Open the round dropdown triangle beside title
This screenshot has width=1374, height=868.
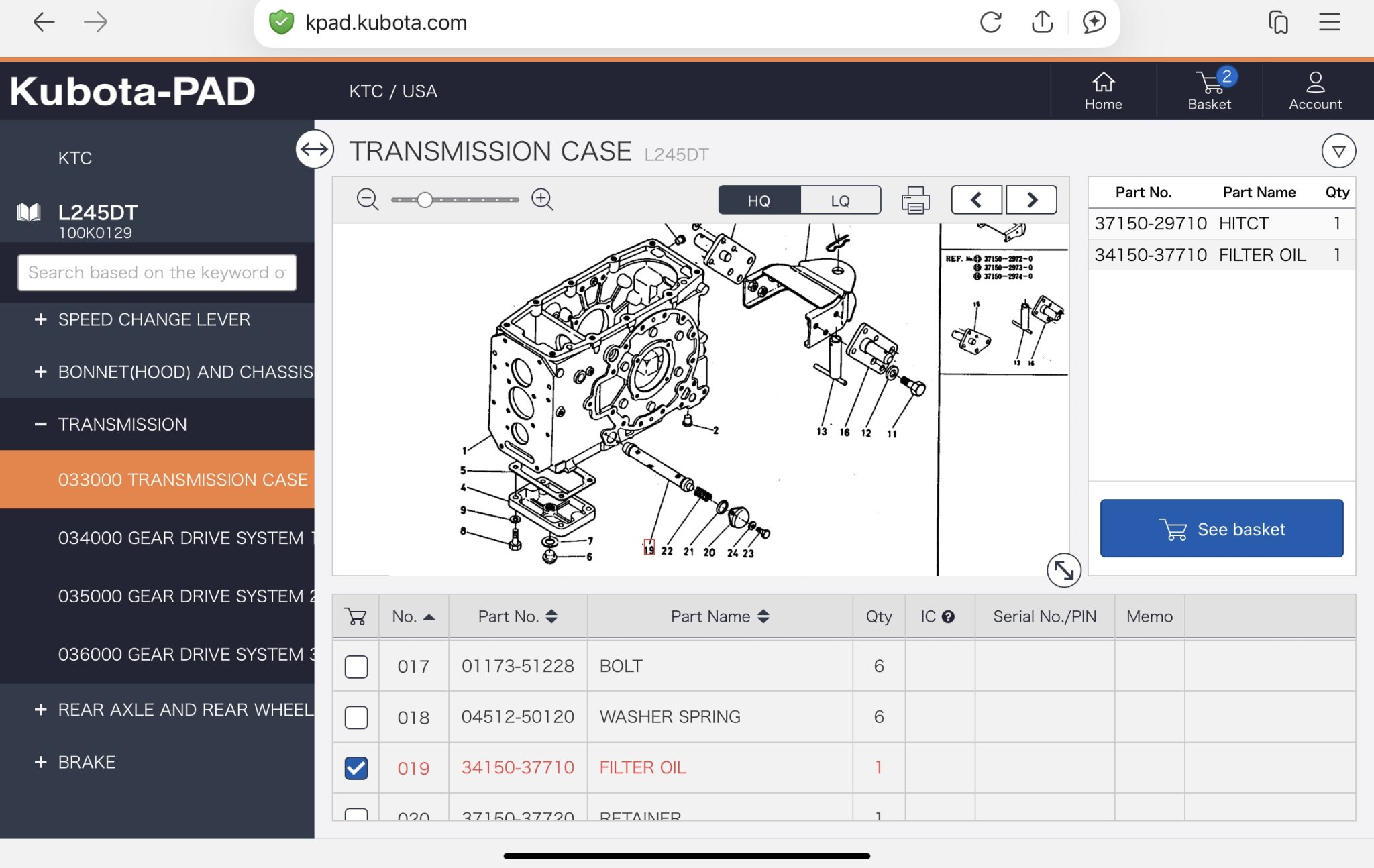1338,151
